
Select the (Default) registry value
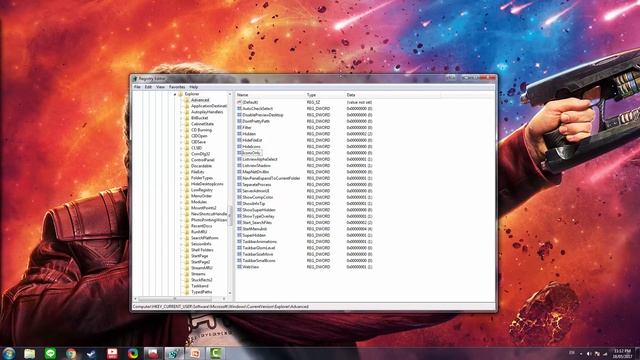pos(250,102)
